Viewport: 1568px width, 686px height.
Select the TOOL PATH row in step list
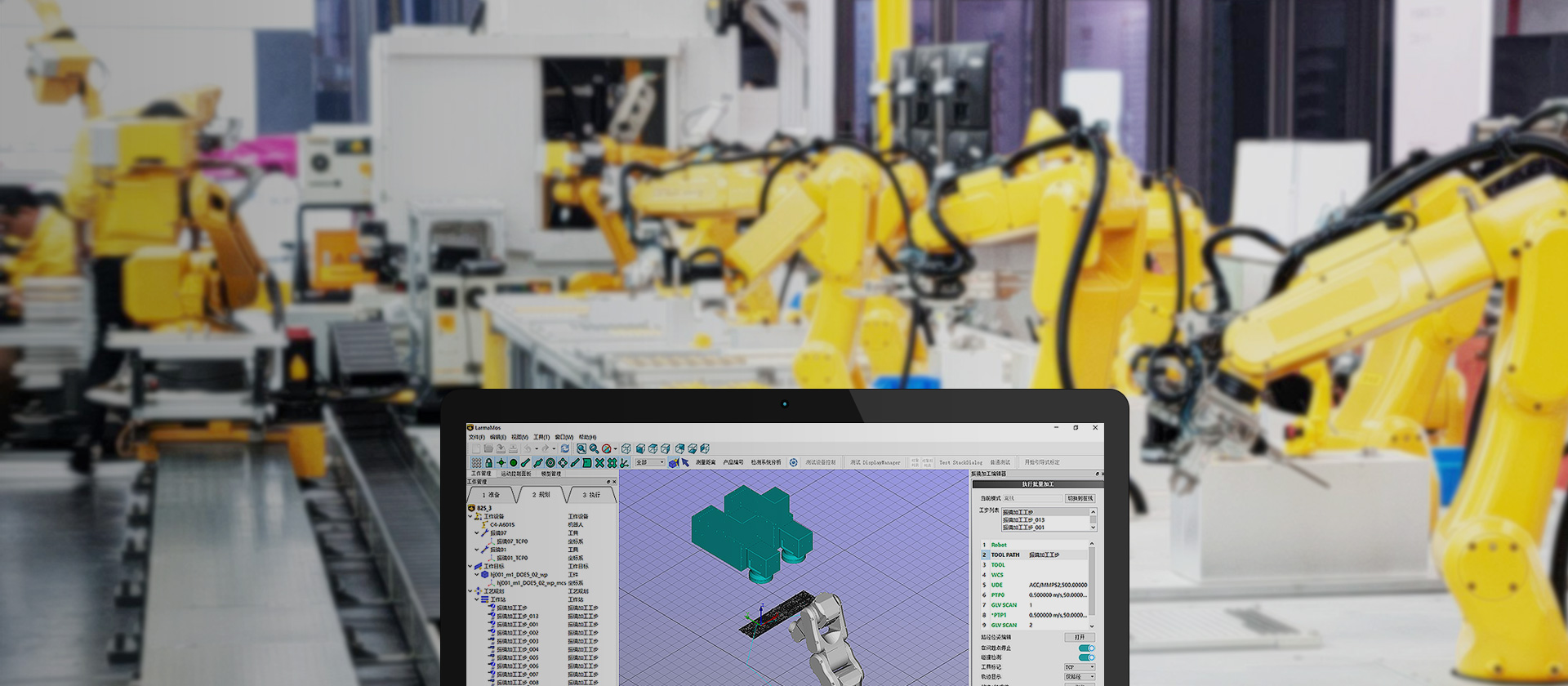click(x=1004, y=555)
